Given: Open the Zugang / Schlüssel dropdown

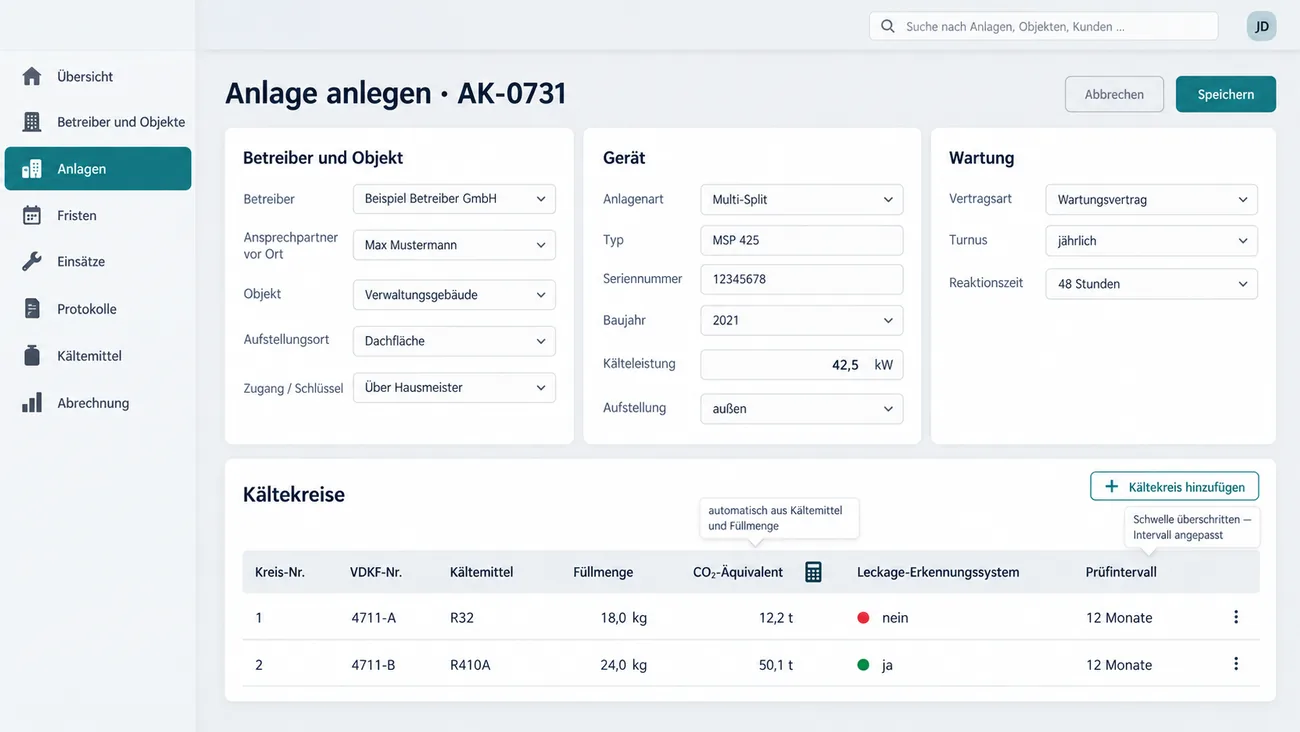Looking at the screenshot, I should click(454, 387).
